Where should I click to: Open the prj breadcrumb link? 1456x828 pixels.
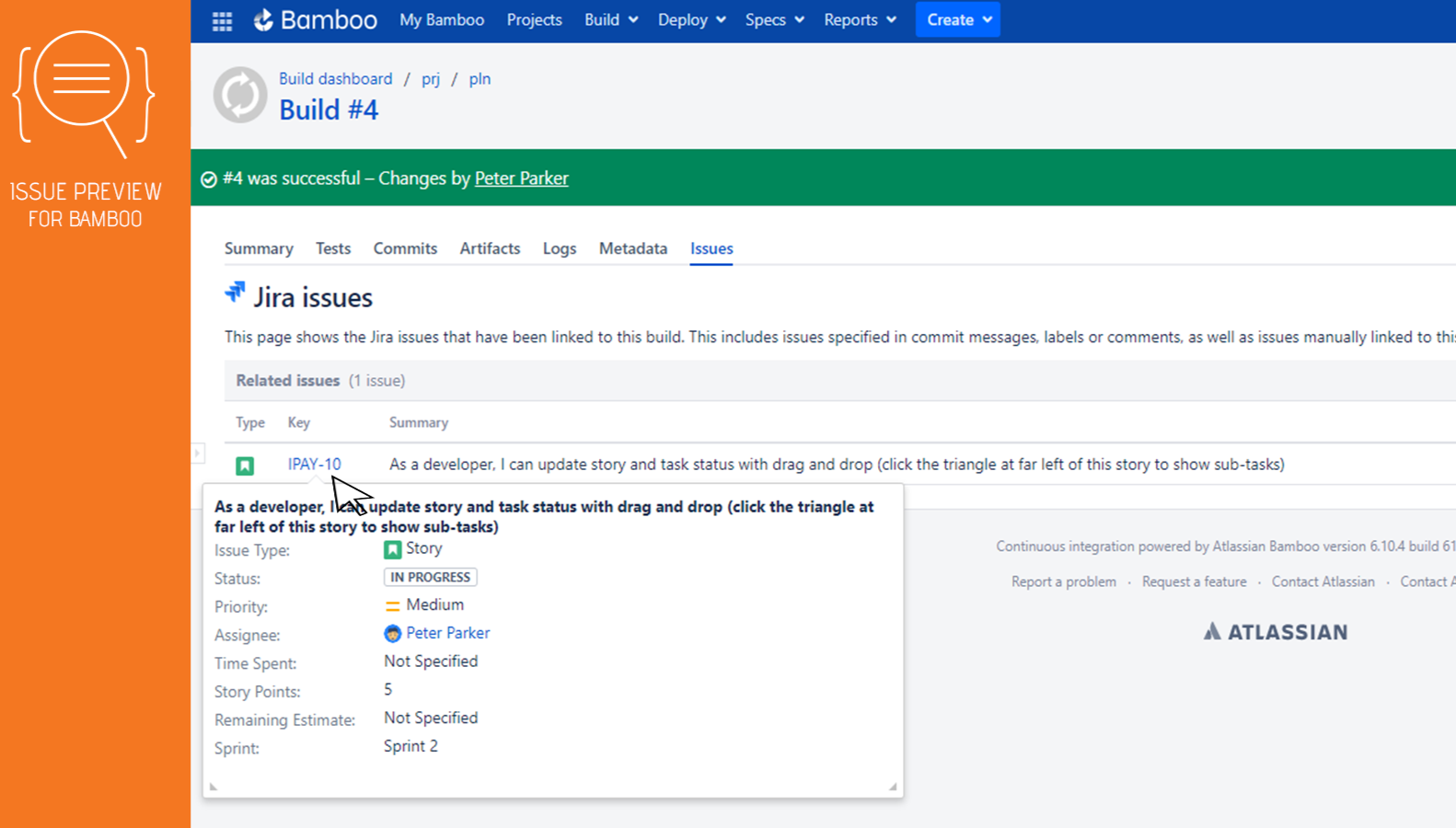(x=431, y=79)
